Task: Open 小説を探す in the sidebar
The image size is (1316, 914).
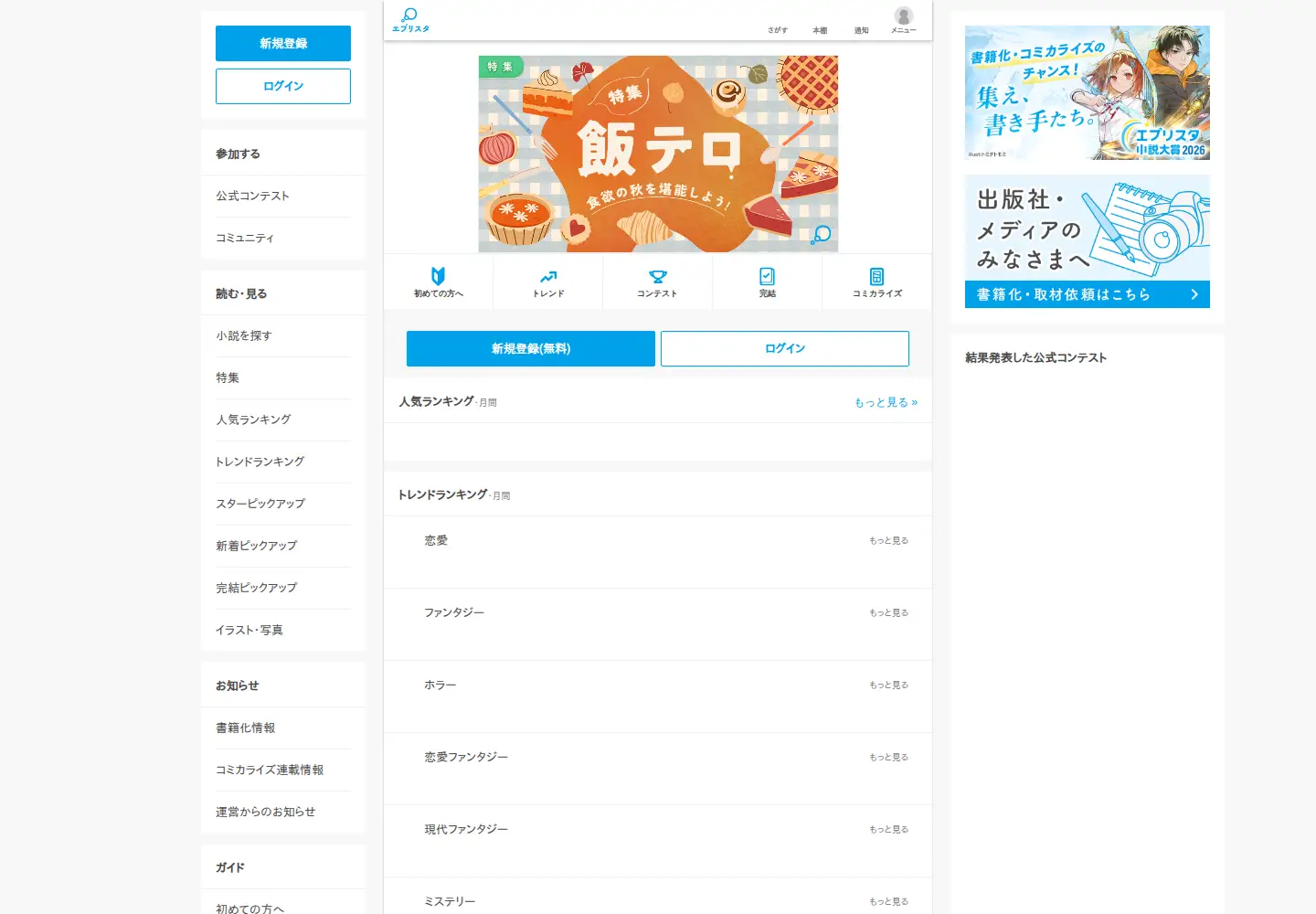Action: (283, 335)
